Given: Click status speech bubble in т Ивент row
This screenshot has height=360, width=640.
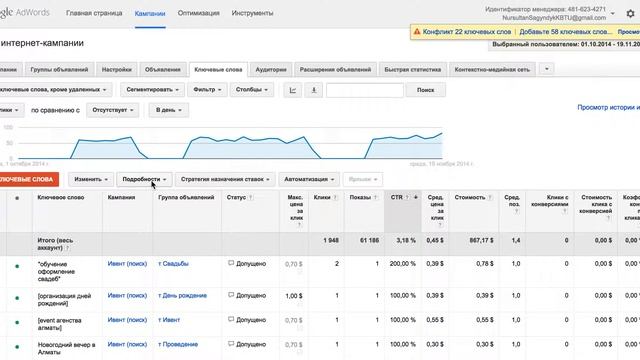Looking at the screenshot, I should 231,320.
